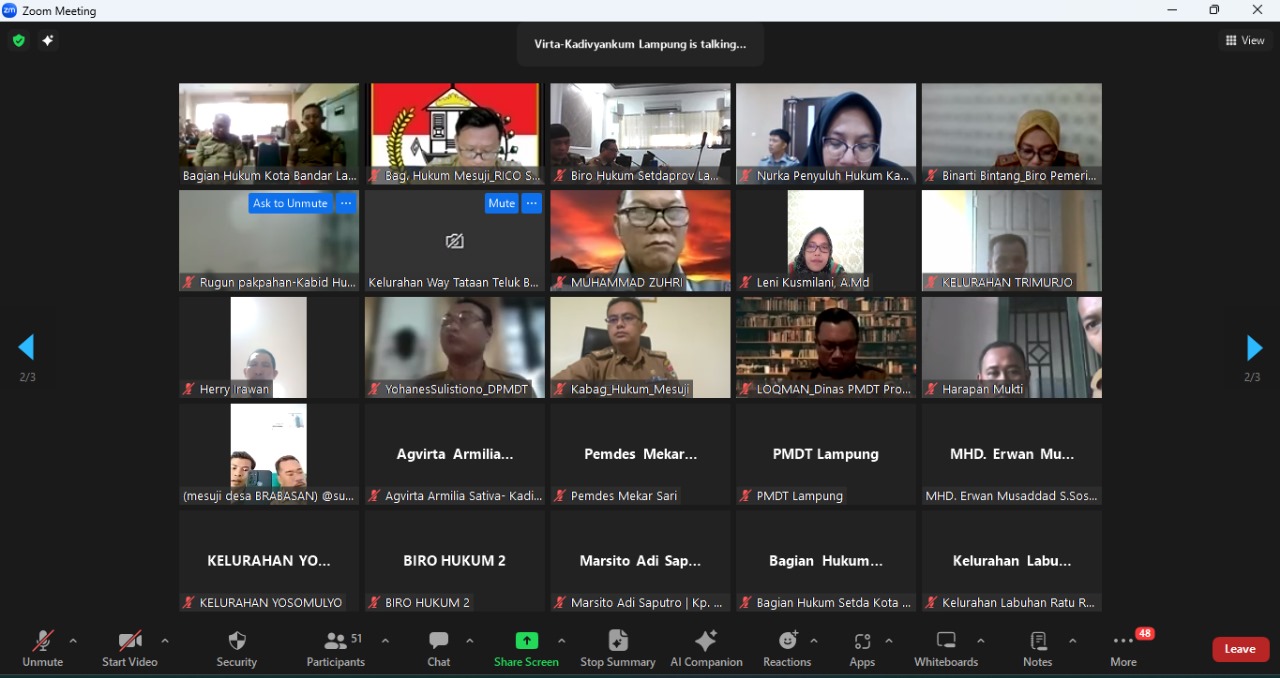Turn on camera with Start Video

coord(129,648)
